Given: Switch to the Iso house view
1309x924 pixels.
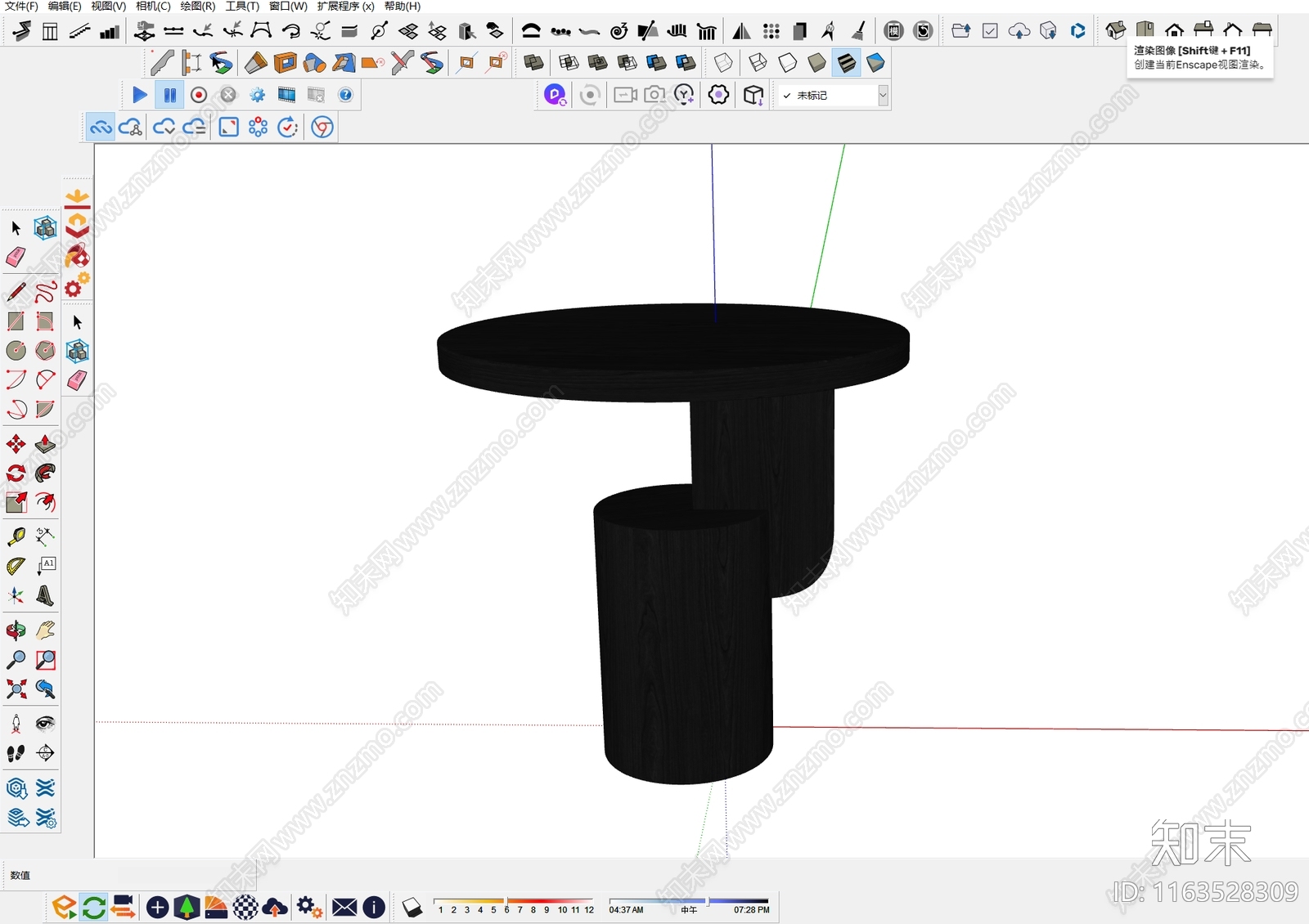Looking at the screenshot, I should (x=1115, y=30).
